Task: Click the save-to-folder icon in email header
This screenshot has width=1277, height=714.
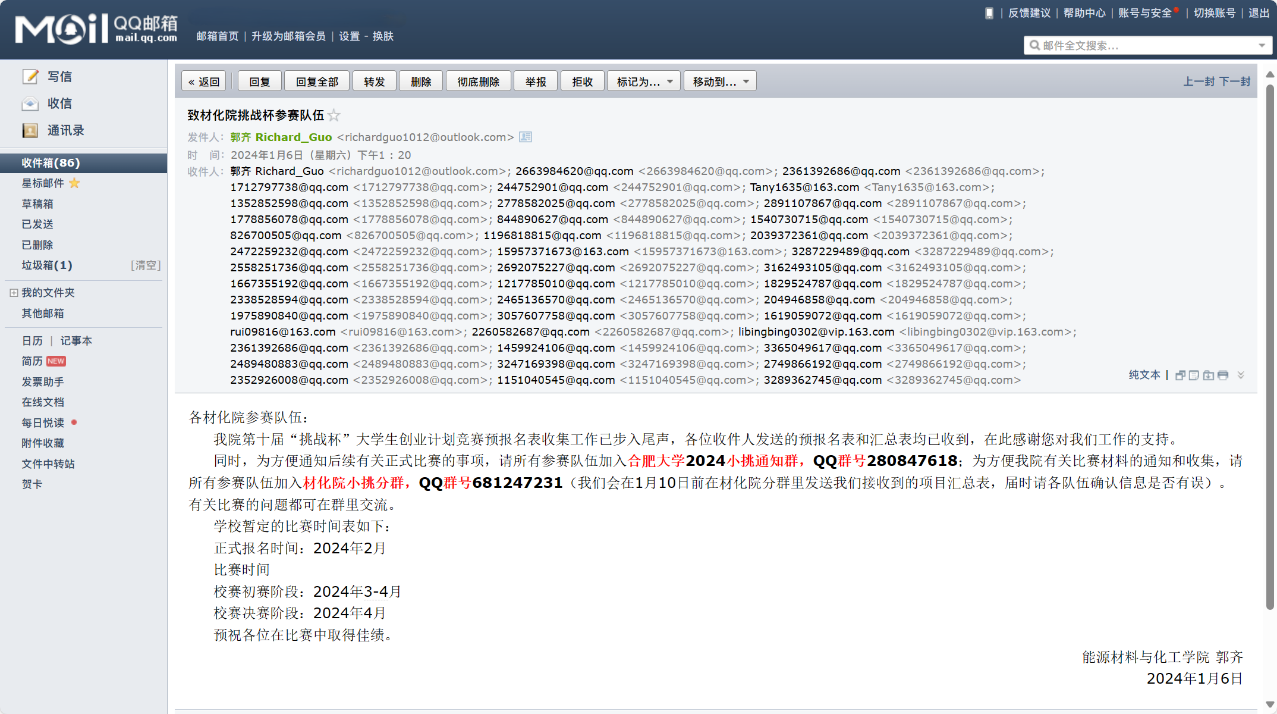Action: click(1208, 375)
